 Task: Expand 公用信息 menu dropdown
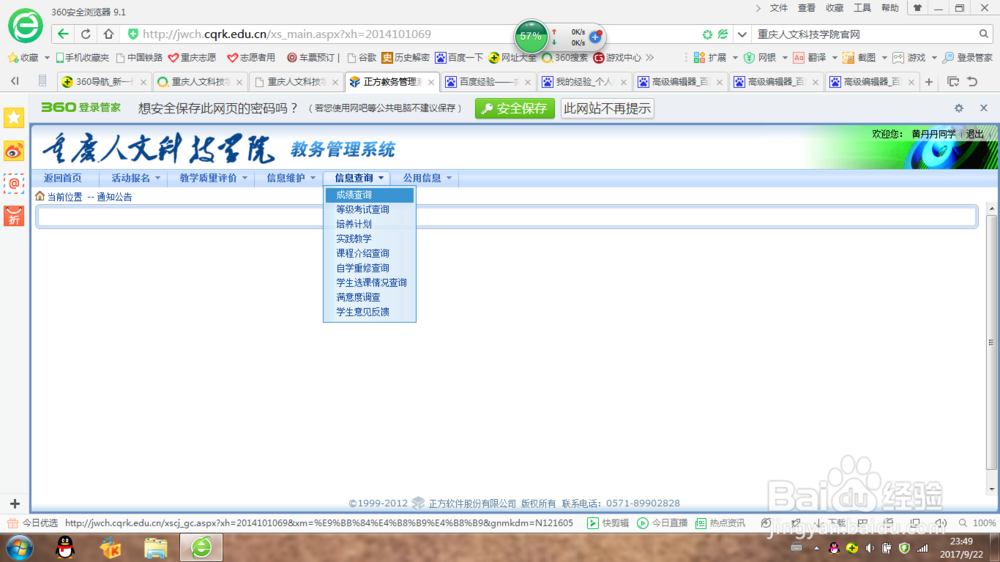427,178
